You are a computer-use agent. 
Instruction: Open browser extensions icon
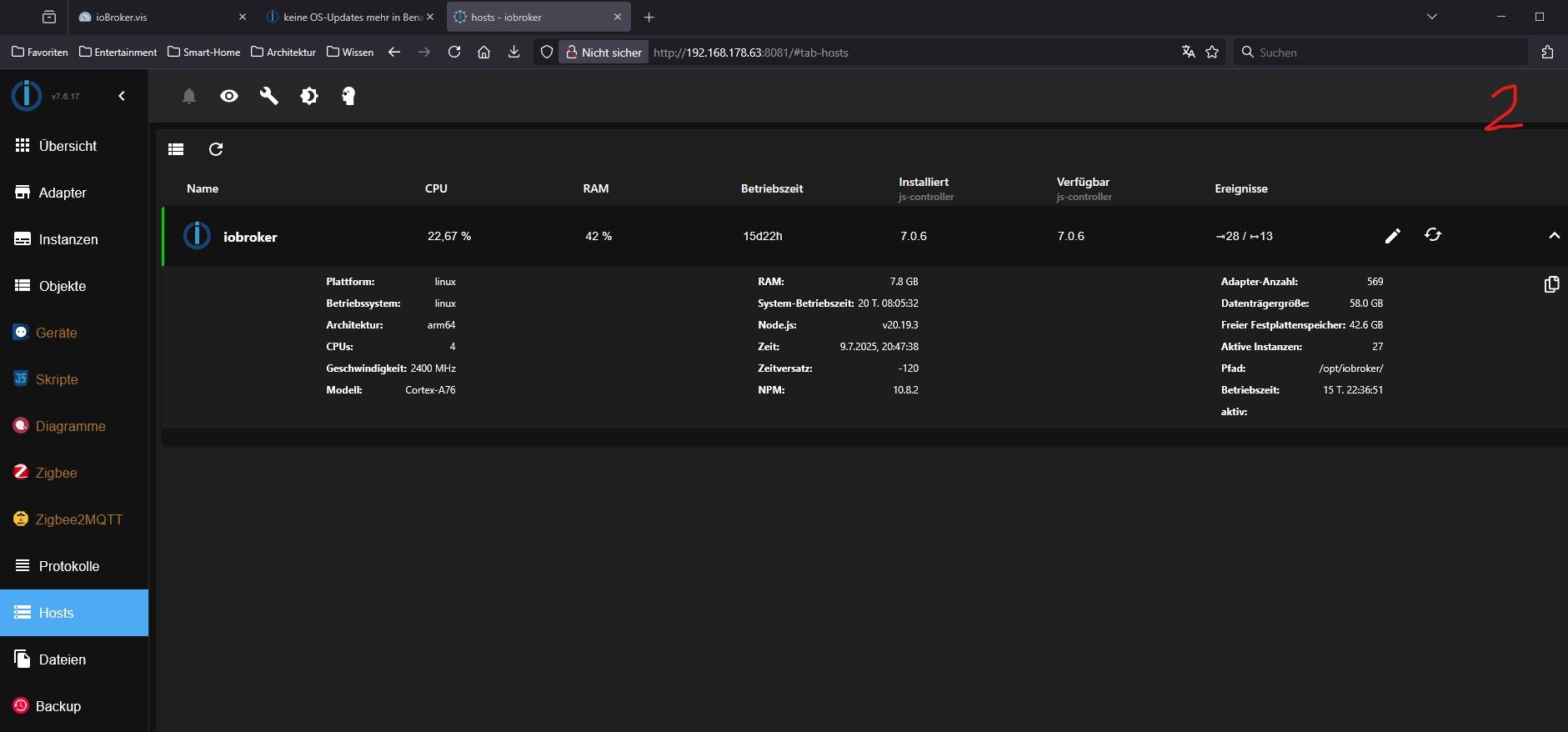coord(1547,52)
